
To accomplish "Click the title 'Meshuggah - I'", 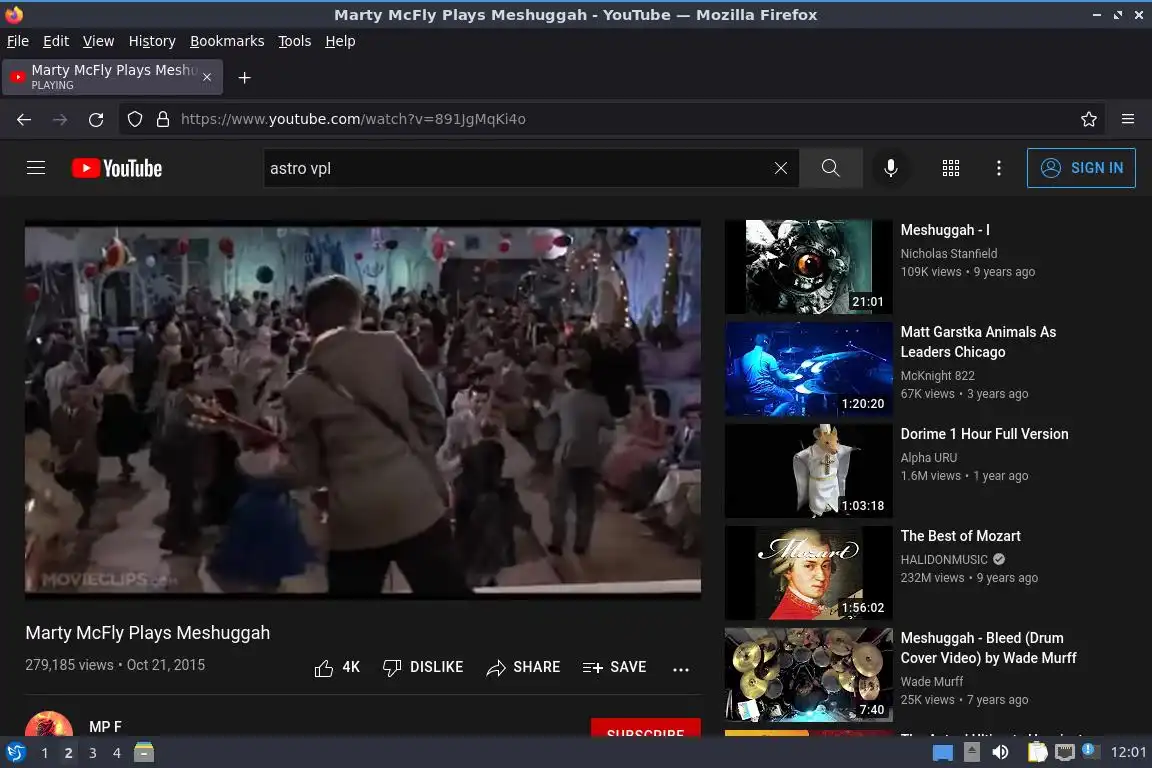I will pyautogui.click(x=945, y=230).
